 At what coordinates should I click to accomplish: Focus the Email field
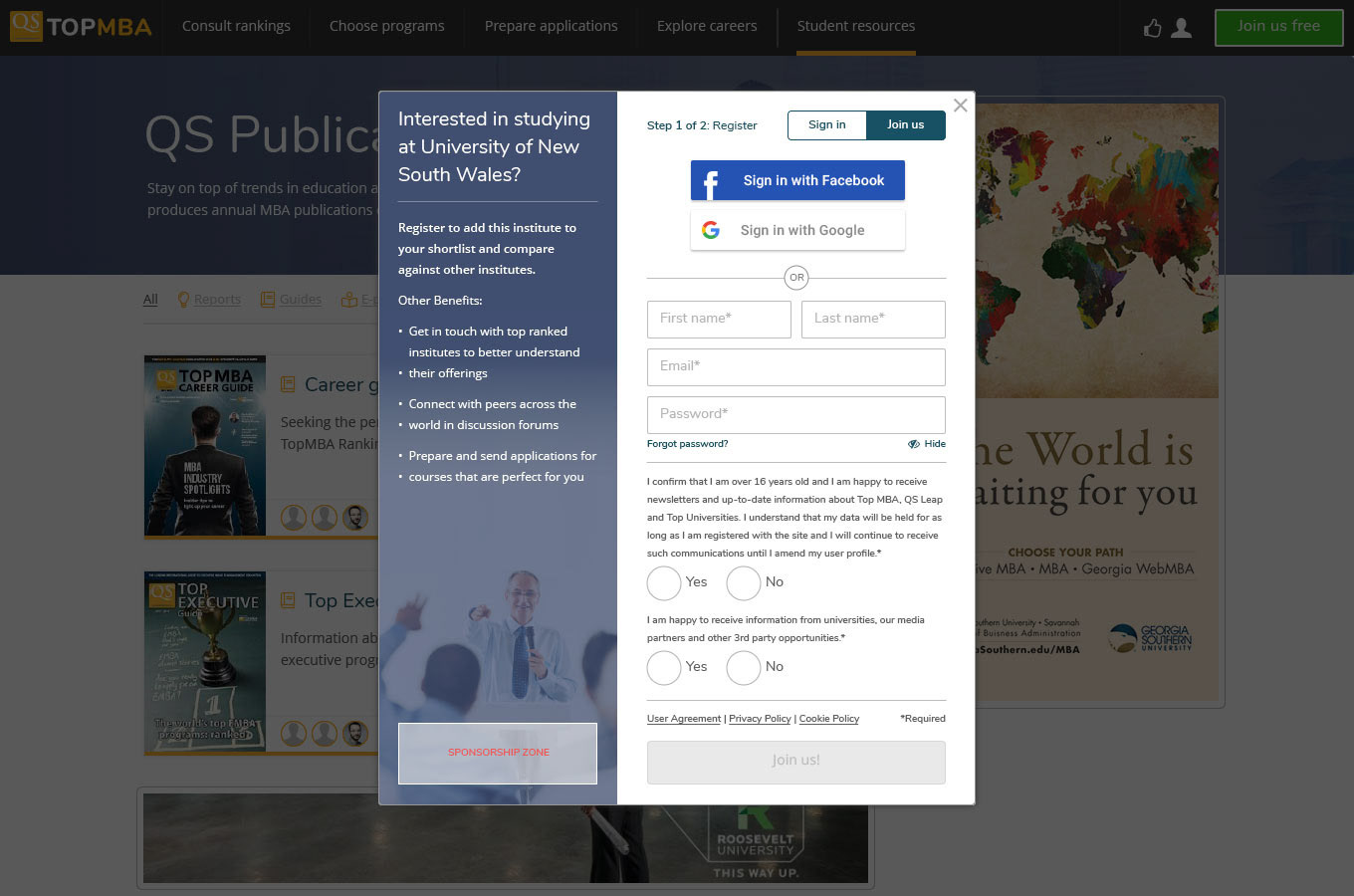tap(796, 367)
